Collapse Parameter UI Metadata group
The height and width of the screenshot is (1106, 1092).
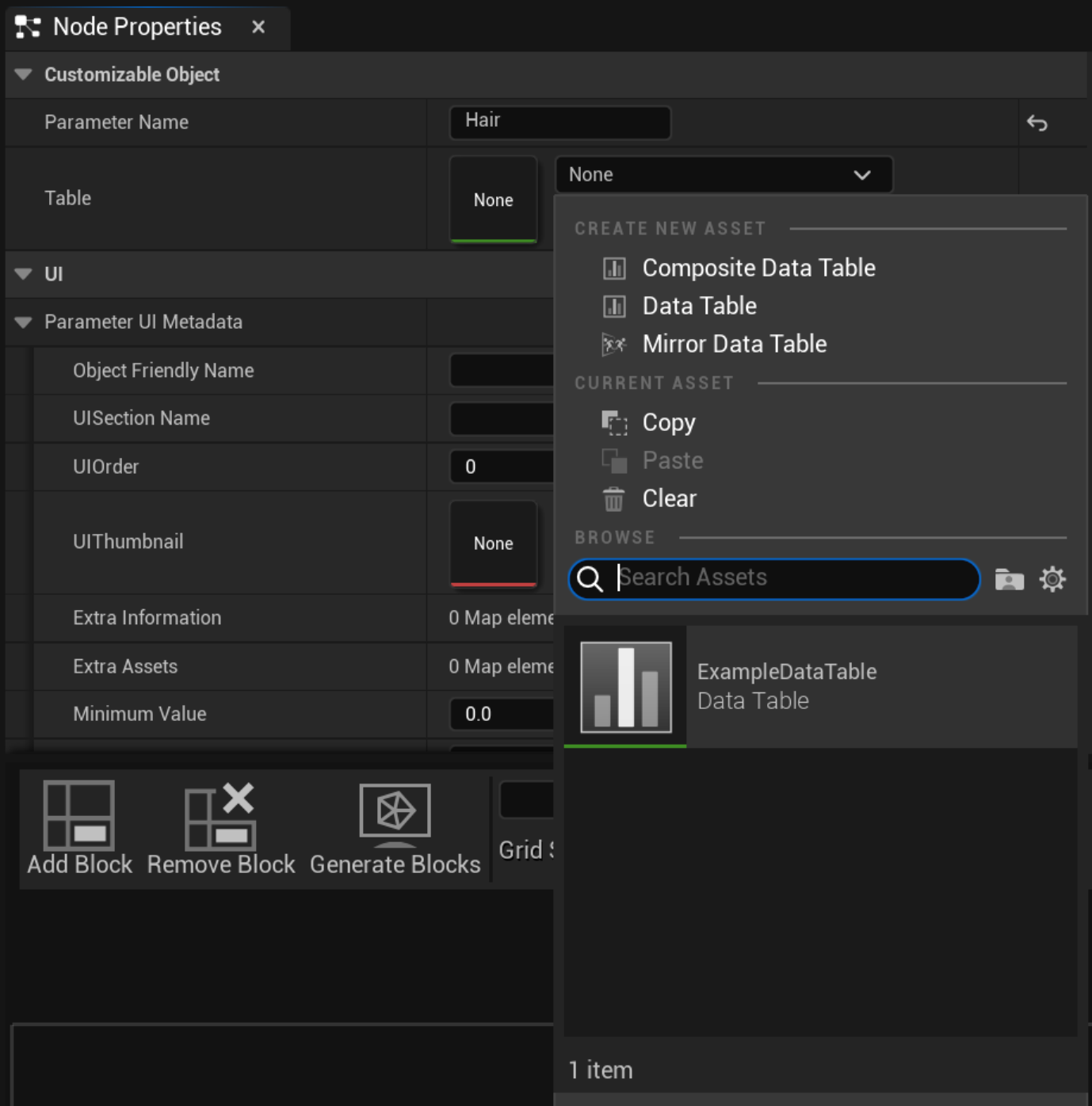(24, 322)
